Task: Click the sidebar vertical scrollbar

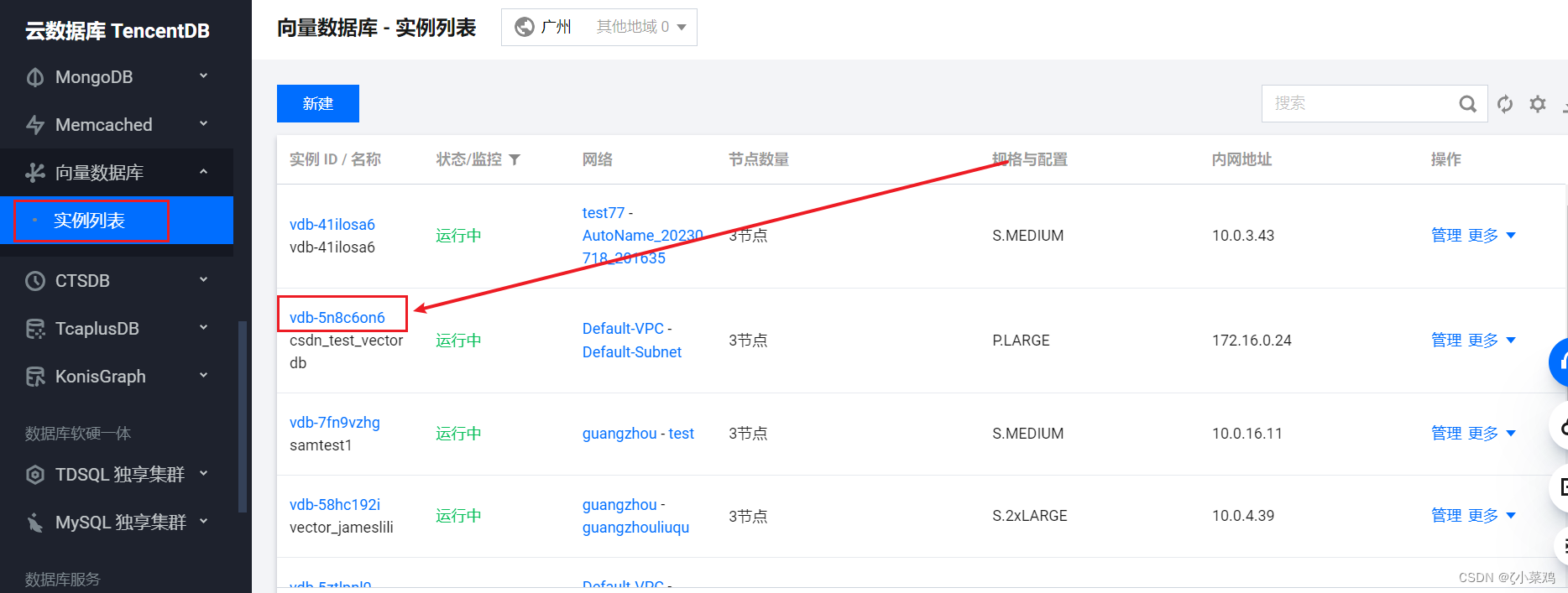Action: click(243, 416)
